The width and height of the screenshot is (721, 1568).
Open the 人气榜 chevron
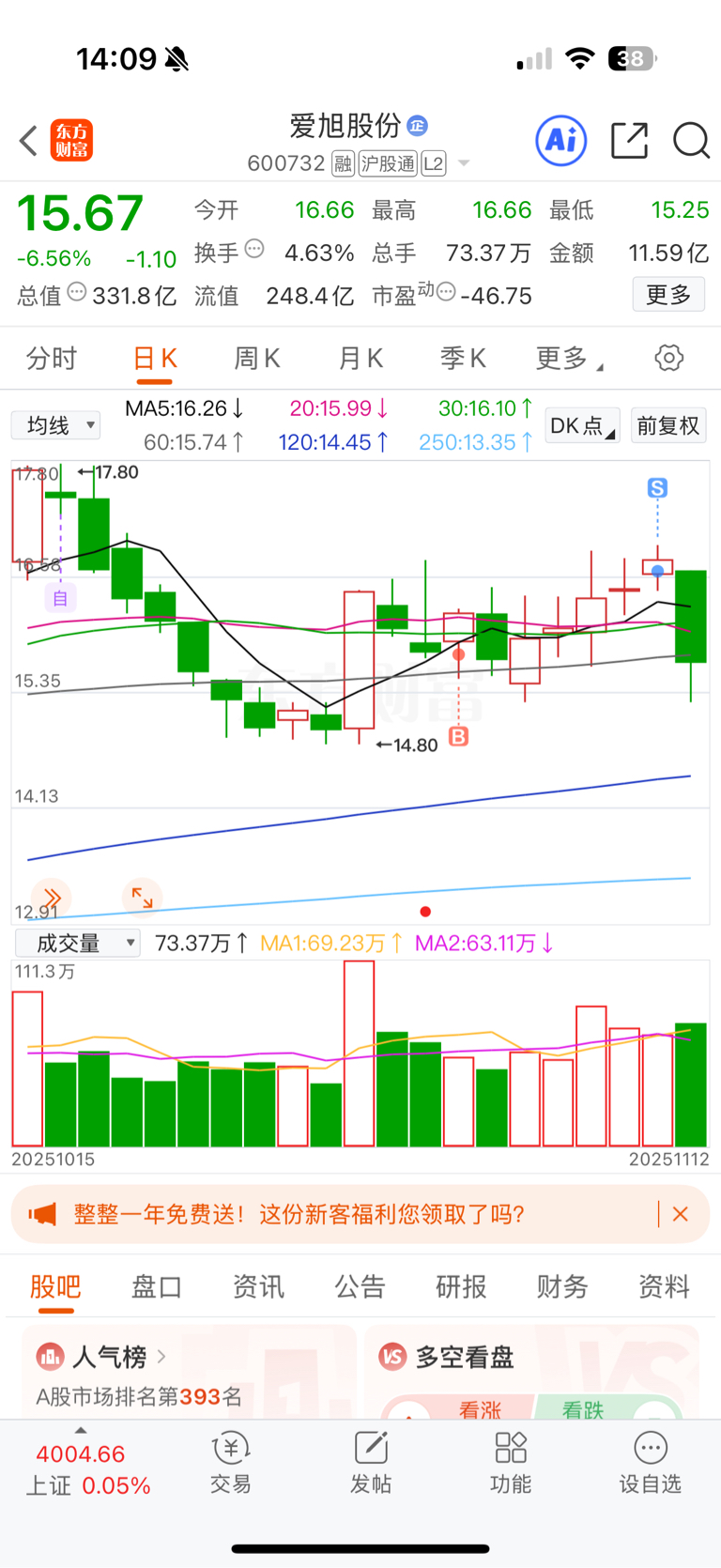click(161, 1357)
